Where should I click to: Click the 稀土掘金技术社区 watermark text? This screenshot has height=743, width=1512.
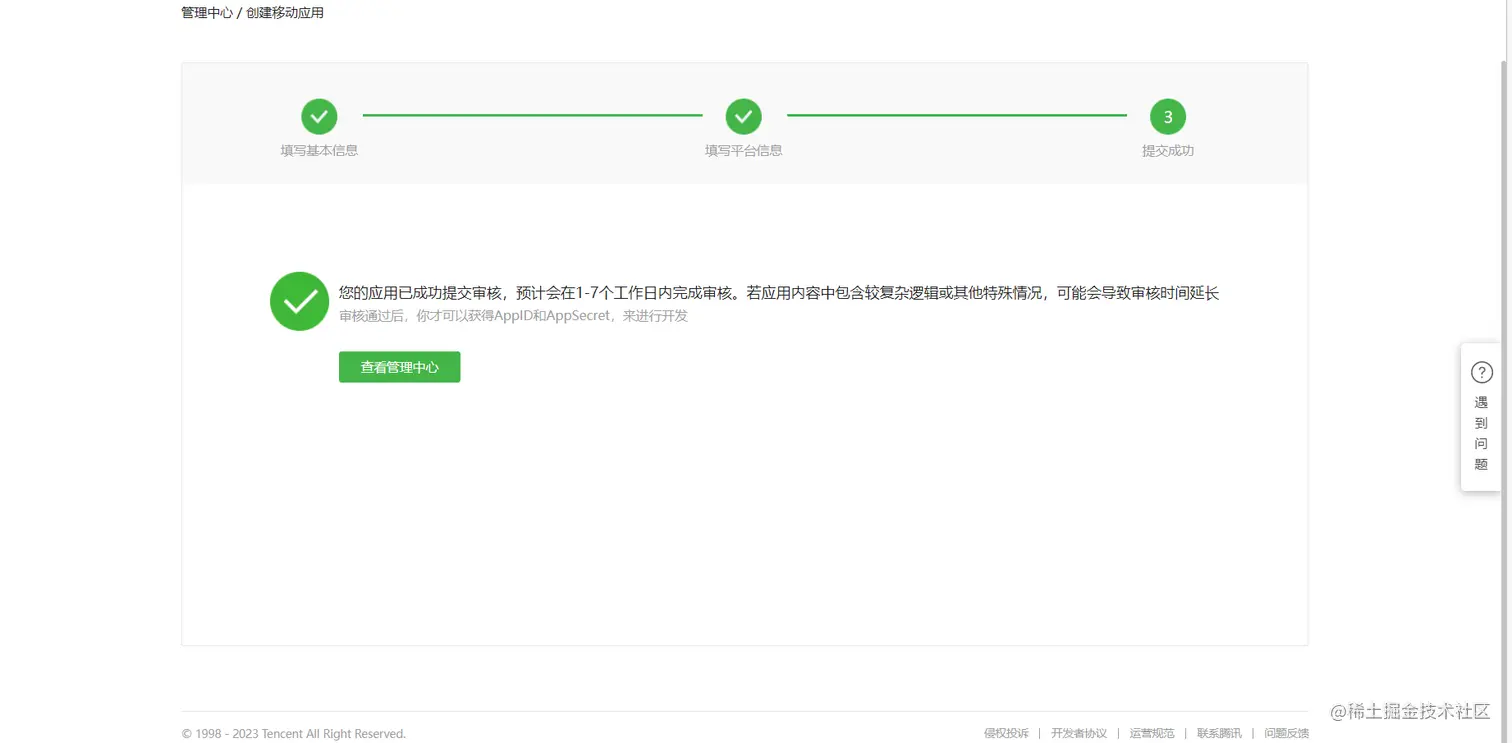pos(1412,712)
